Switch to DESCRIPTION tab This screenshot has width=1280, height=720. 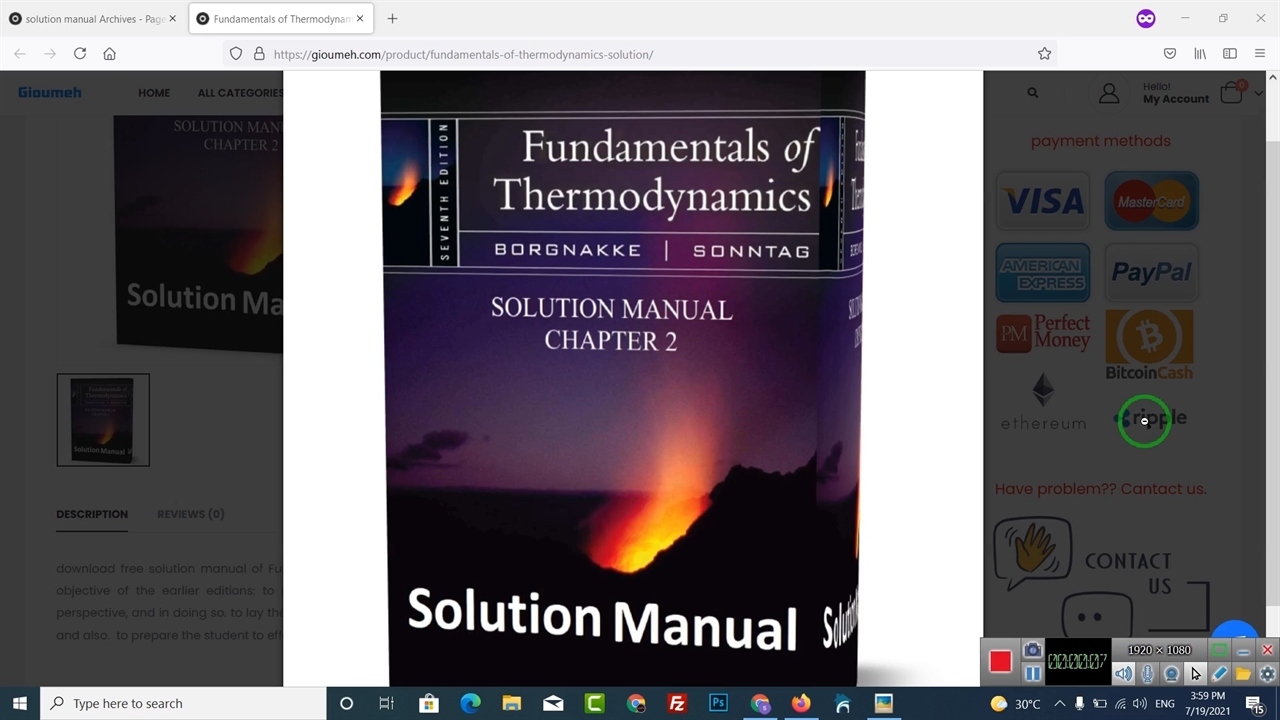pyautogui.click(x=92, y=514)
